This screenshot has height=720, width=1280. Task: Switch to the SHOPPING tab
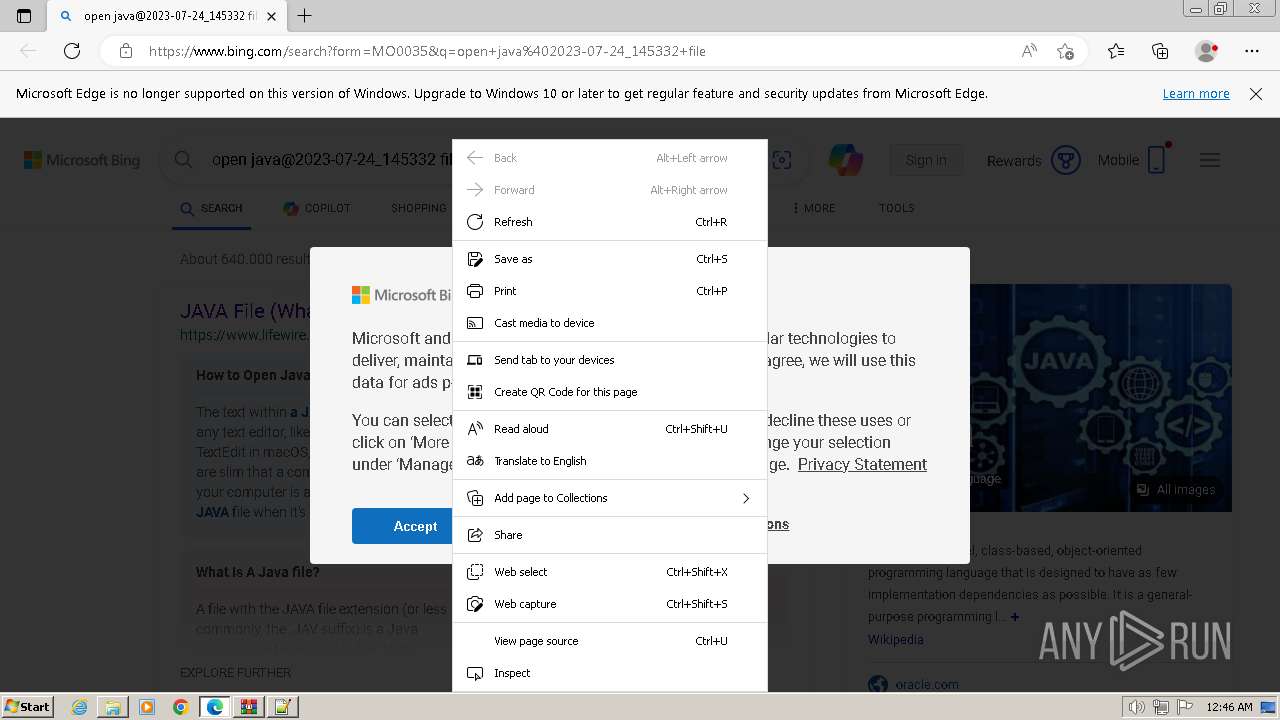point(419,208)
